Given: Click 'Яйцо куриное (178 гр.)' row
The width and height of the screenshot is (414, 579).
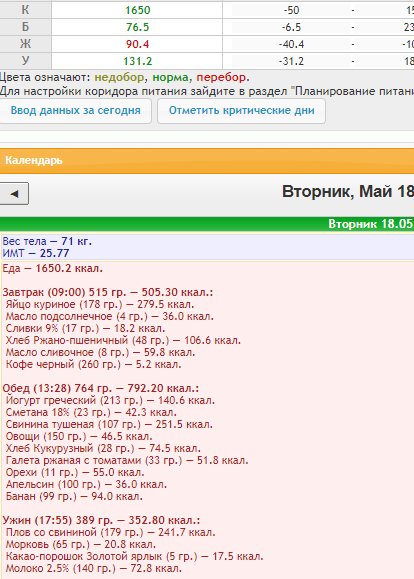Looking at the screenshot, I should coord(100,305).
